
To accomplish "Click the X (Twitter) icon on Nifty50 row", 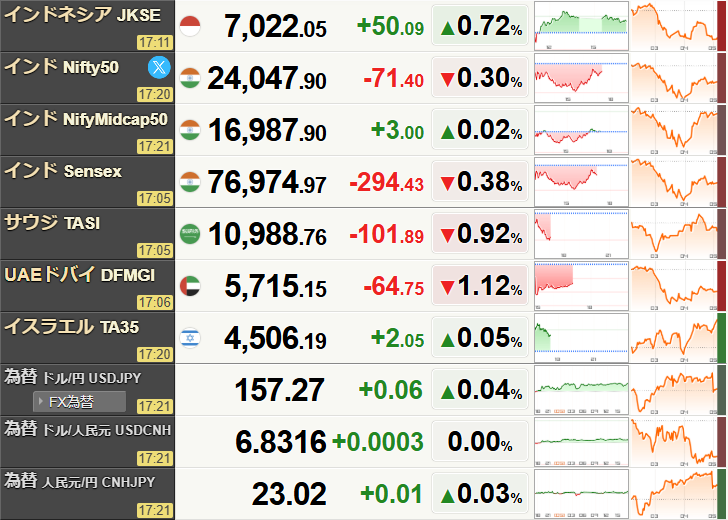I will click(159, 67).
